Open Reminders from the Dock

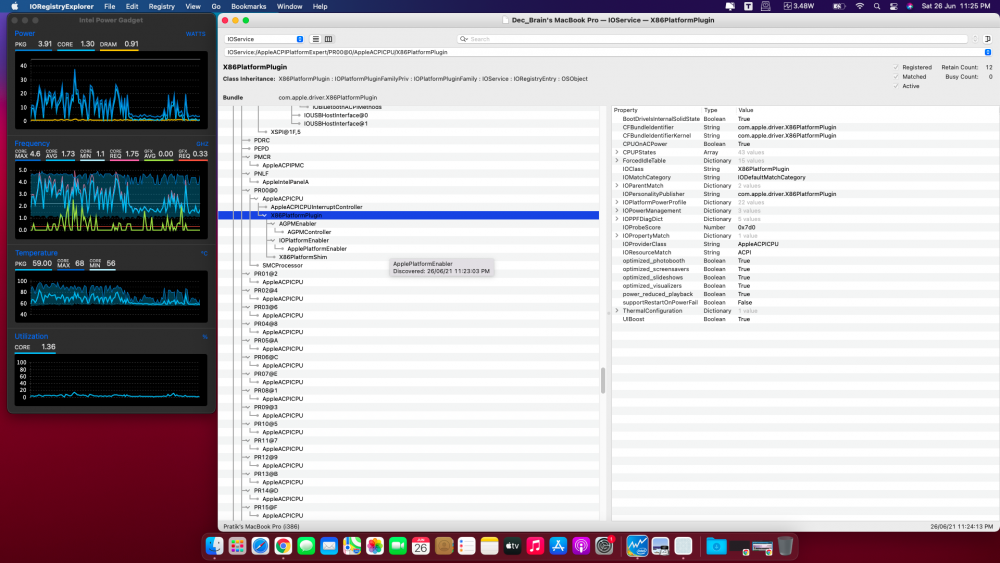pos(467,546)
